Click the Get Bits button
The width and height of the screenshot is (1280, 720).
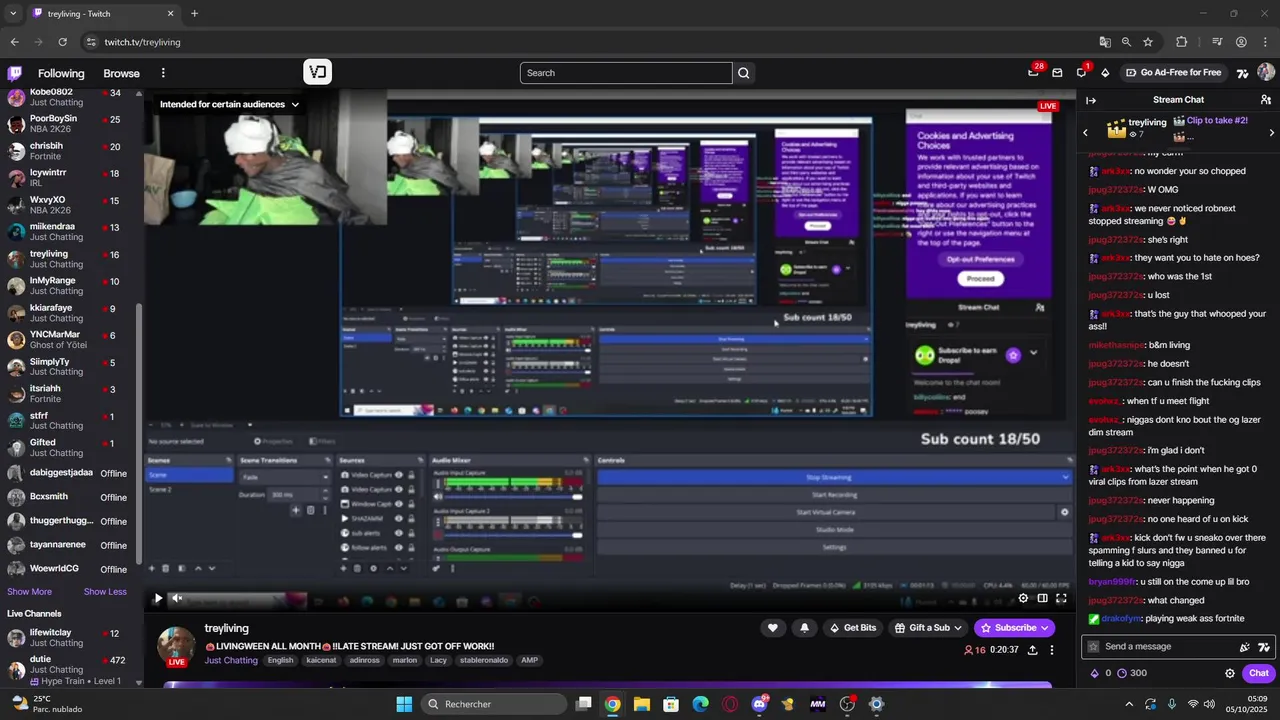tap(852, 628)
